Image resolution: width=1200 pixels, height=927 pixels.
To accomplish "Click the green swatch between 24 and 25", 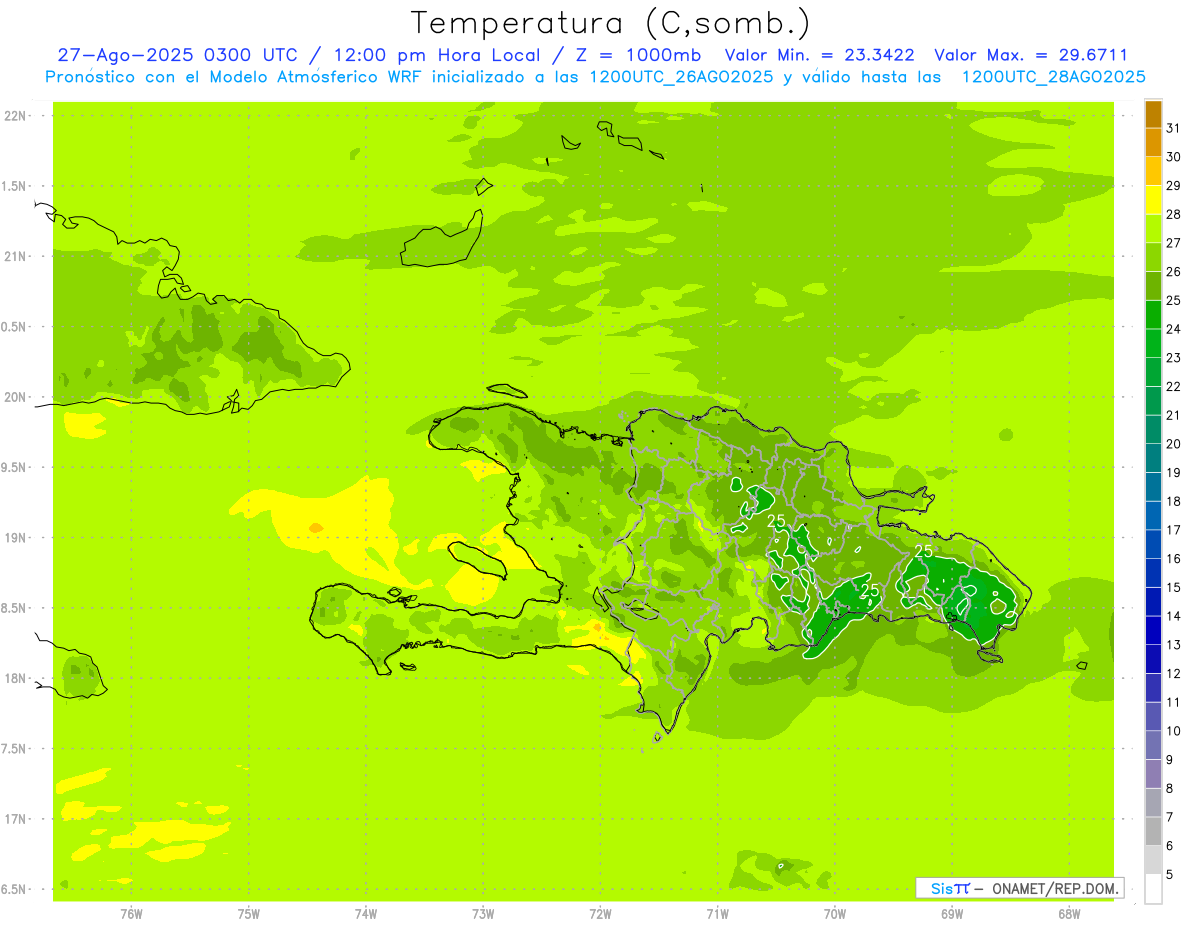I will click(1153, 315).
